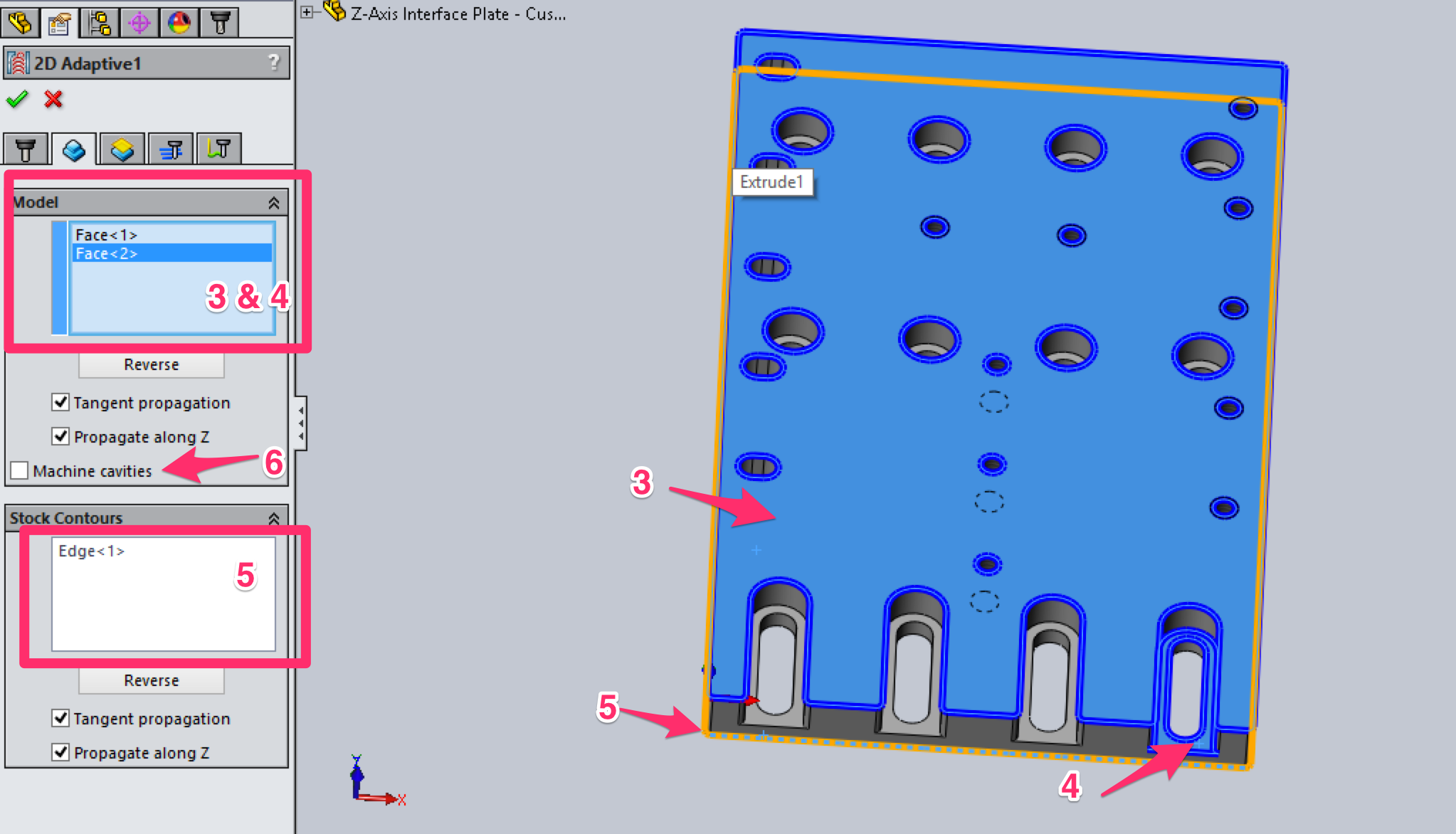Switch to the Passes settings icon
The width and height of the screenshot is (1456, 834).
(x=171, y=148)
